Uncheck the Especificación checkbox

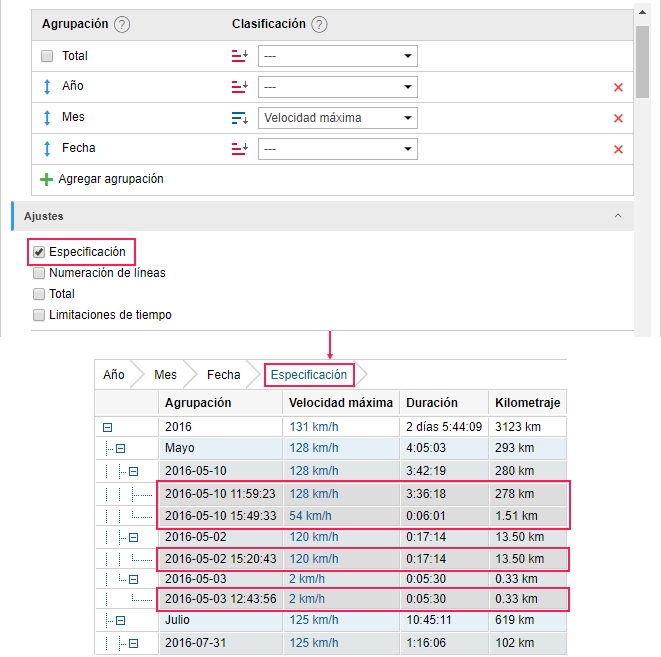click(39, 252)
